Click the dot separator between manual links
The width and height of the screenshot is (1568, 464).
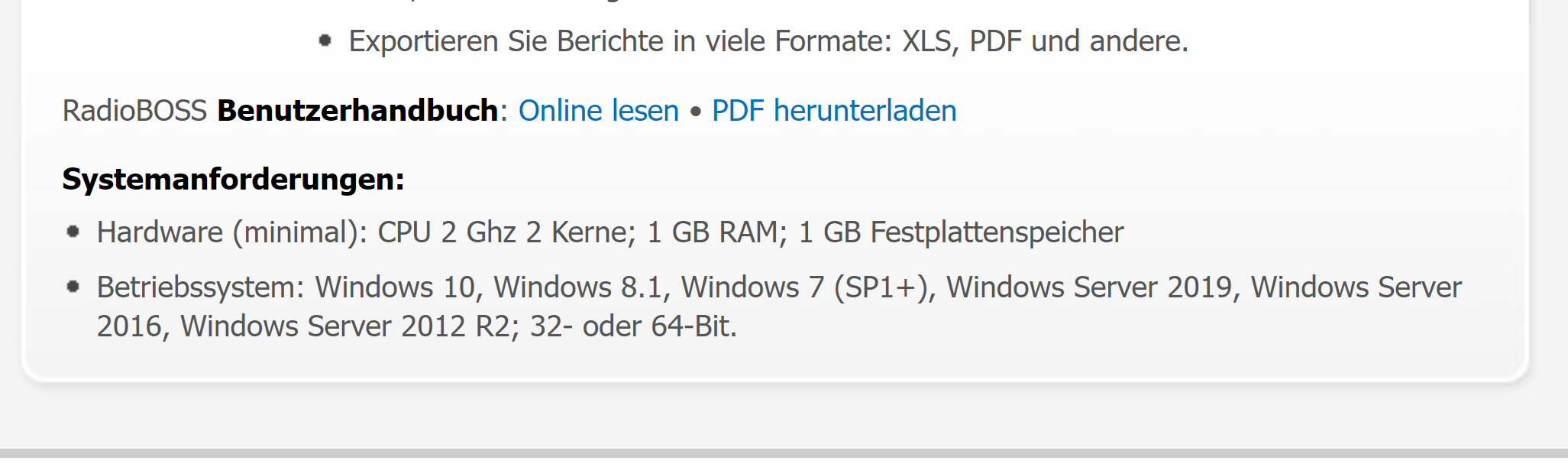[x=695, y=112]
